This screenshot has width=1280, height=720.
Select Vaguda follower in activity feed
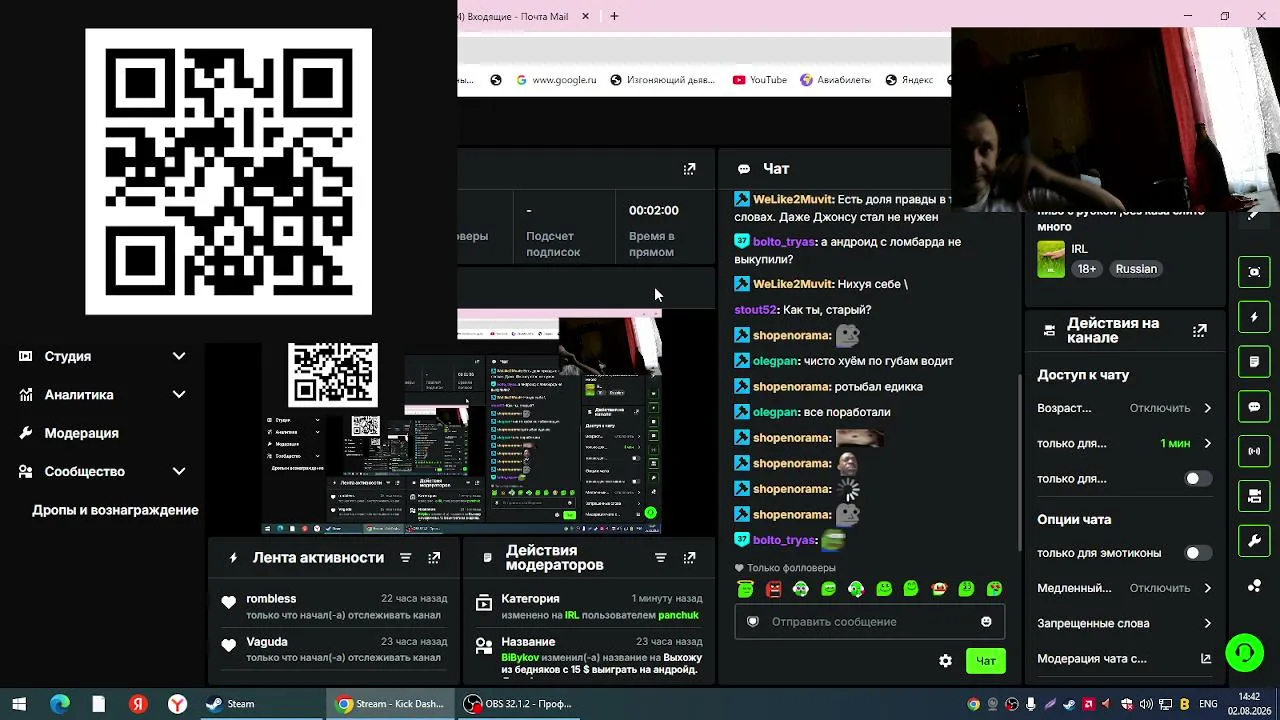267,642
